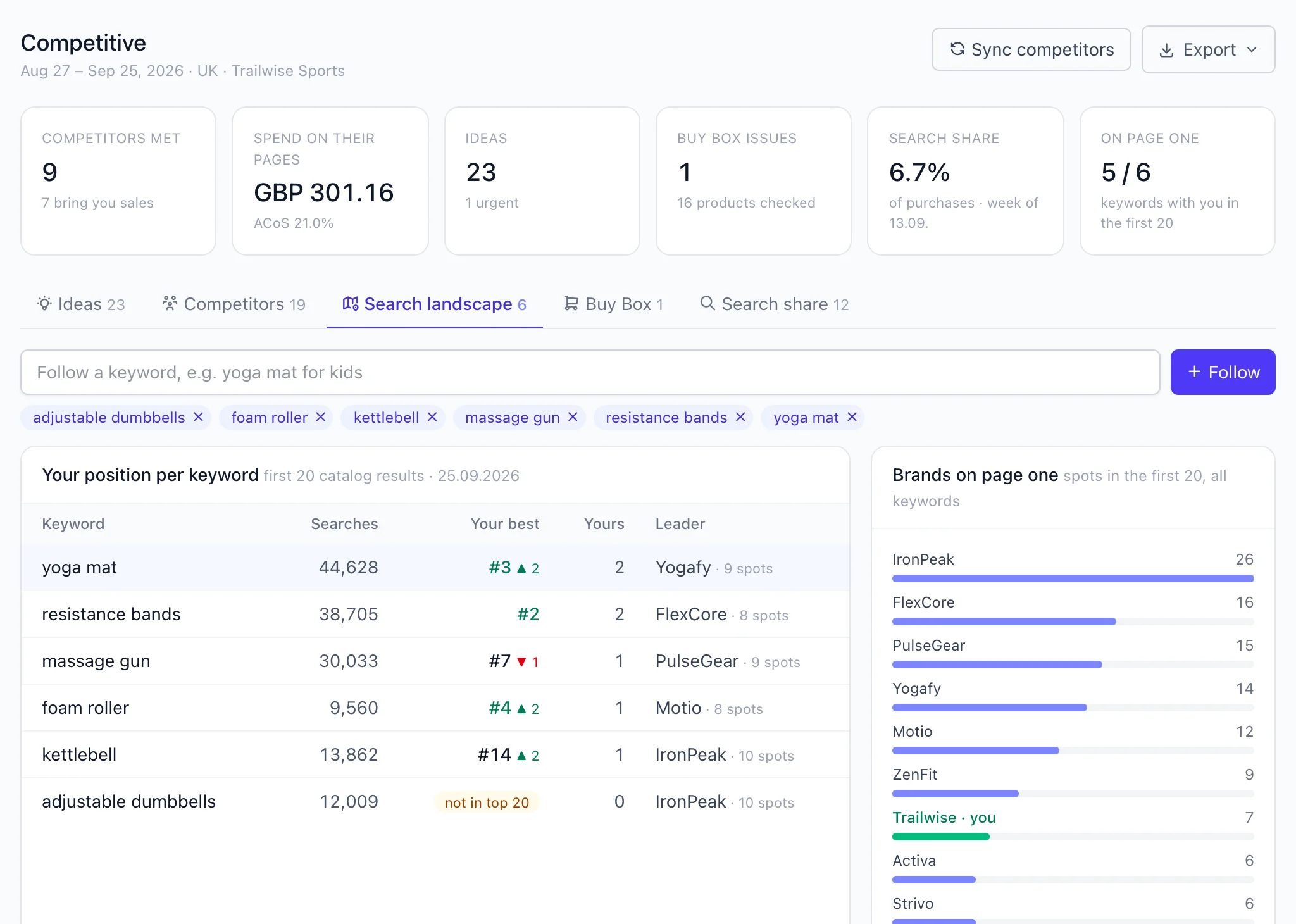This screenshot has height=924, width=1296.
Task: Select the Buy Box 1 tab
Action: [614, 304]
